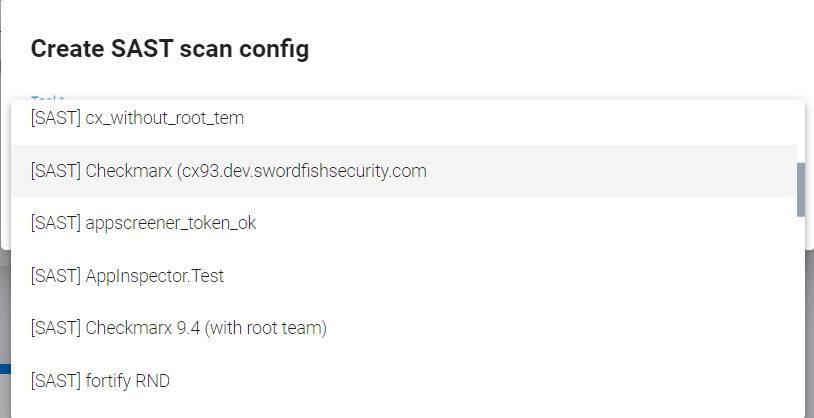Select AppInspector.Test from the list
The width and height of the screenshot is (814, 418).
127,275
